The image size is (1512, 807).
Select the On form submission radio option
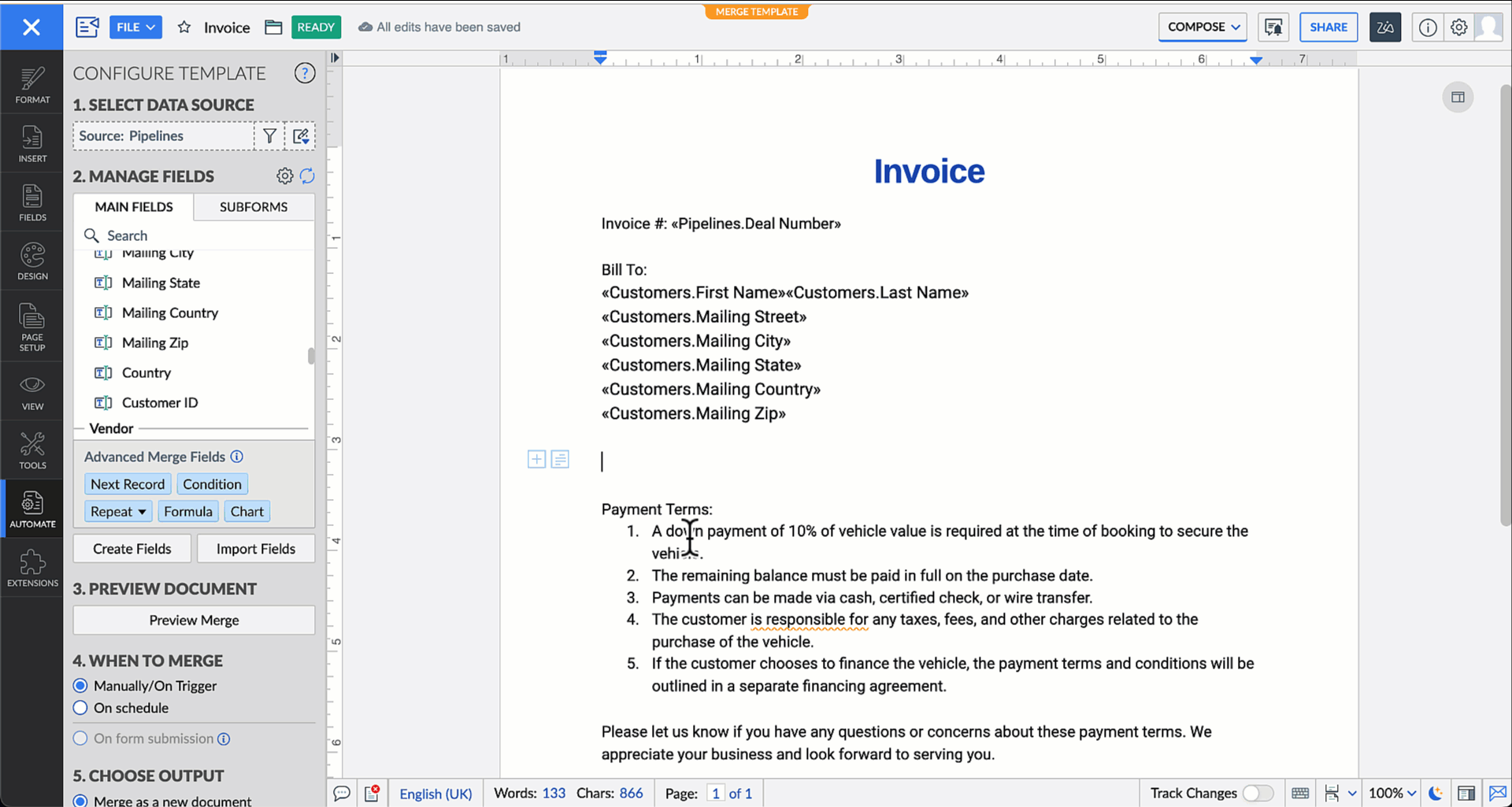(x=80, y=739)
